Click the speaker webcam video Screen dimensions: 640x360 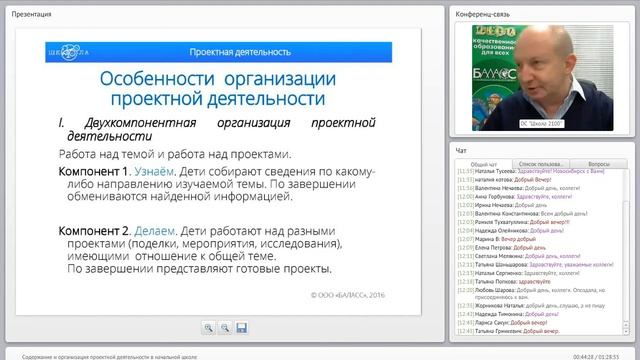[542, 78]
